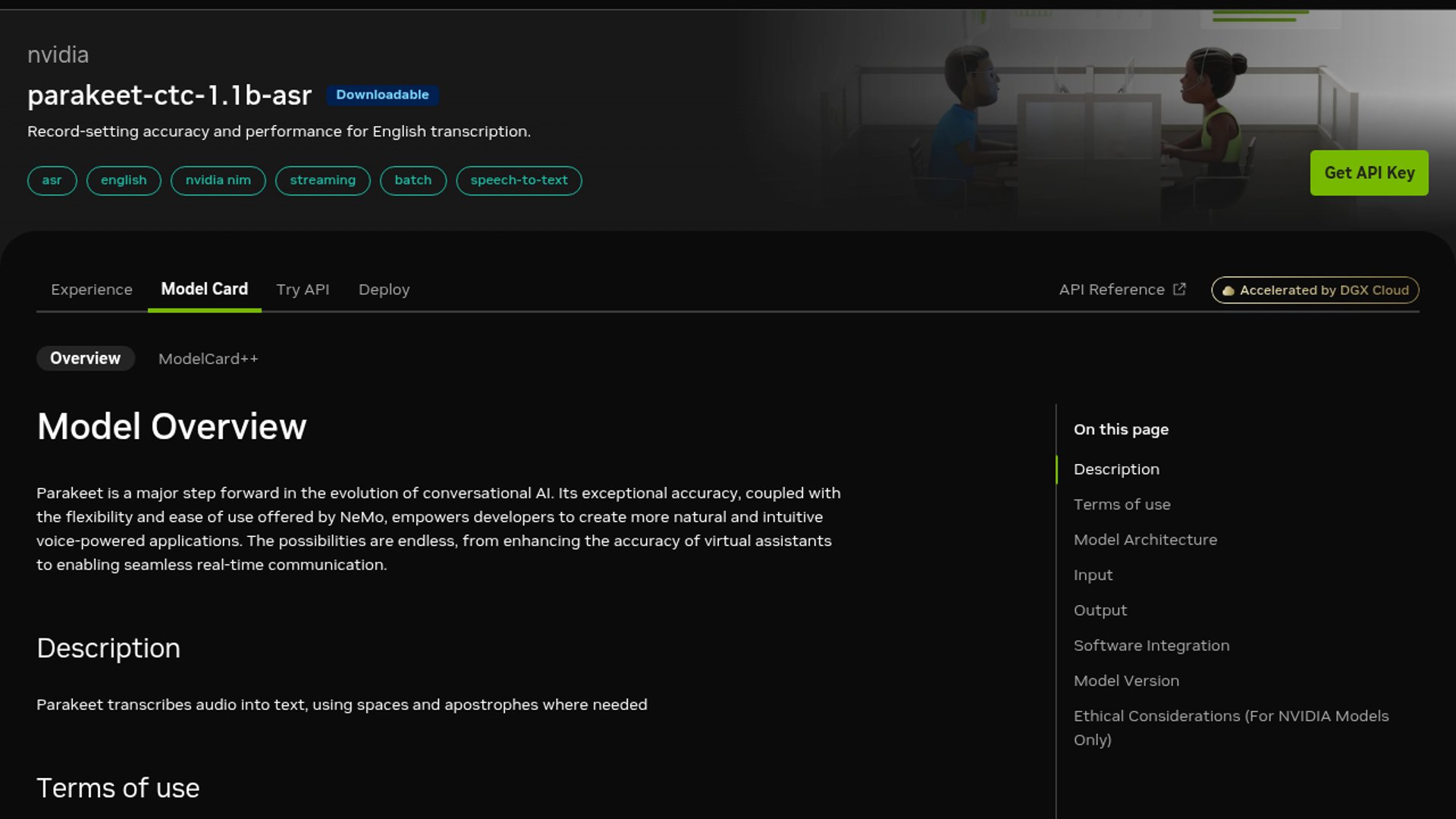Click the Downloadable badge
Viewport: 1456px width, 819px height.
(382, 95)
